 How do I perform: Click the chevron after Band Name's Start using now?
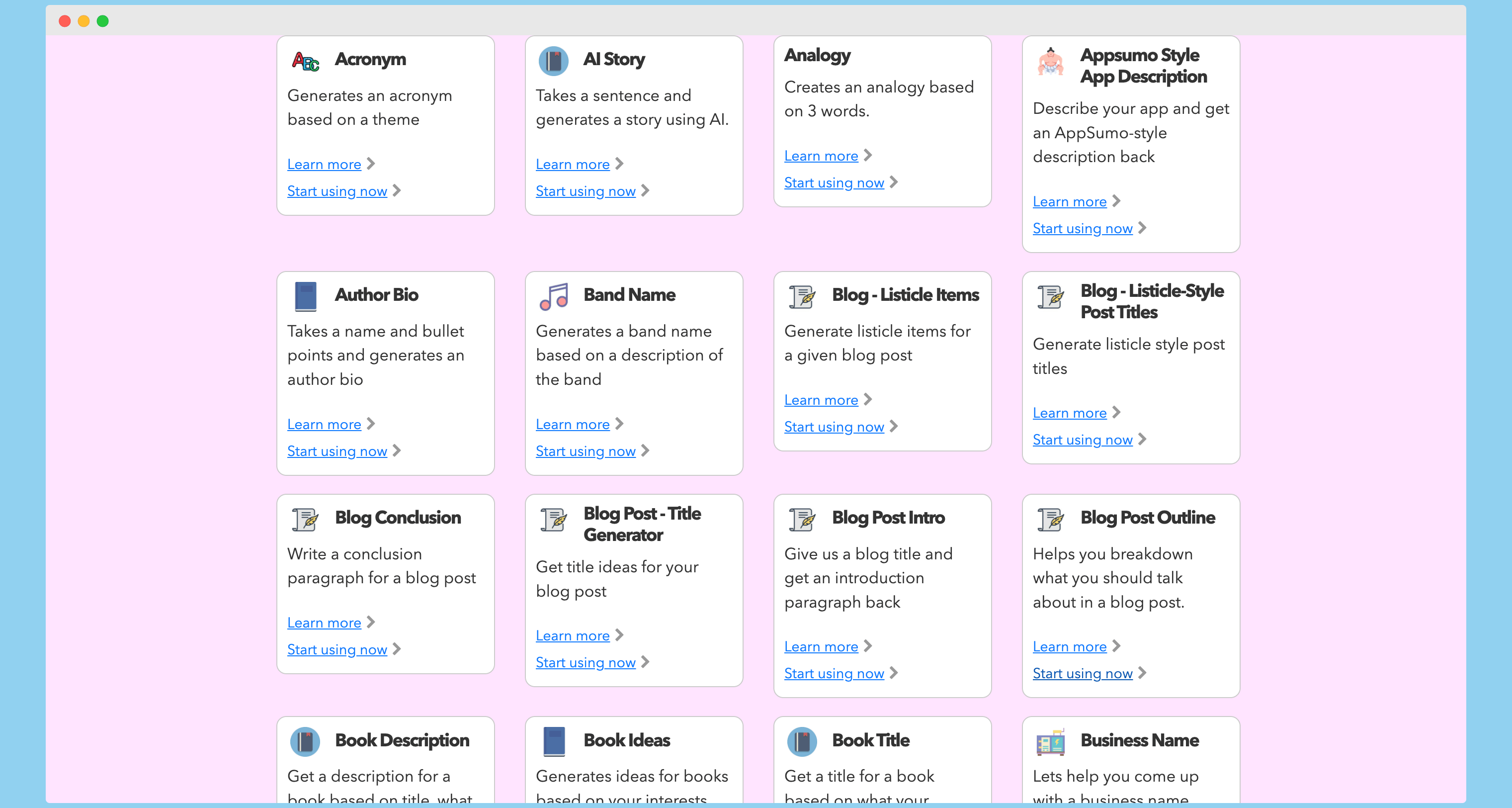[645, 451]
